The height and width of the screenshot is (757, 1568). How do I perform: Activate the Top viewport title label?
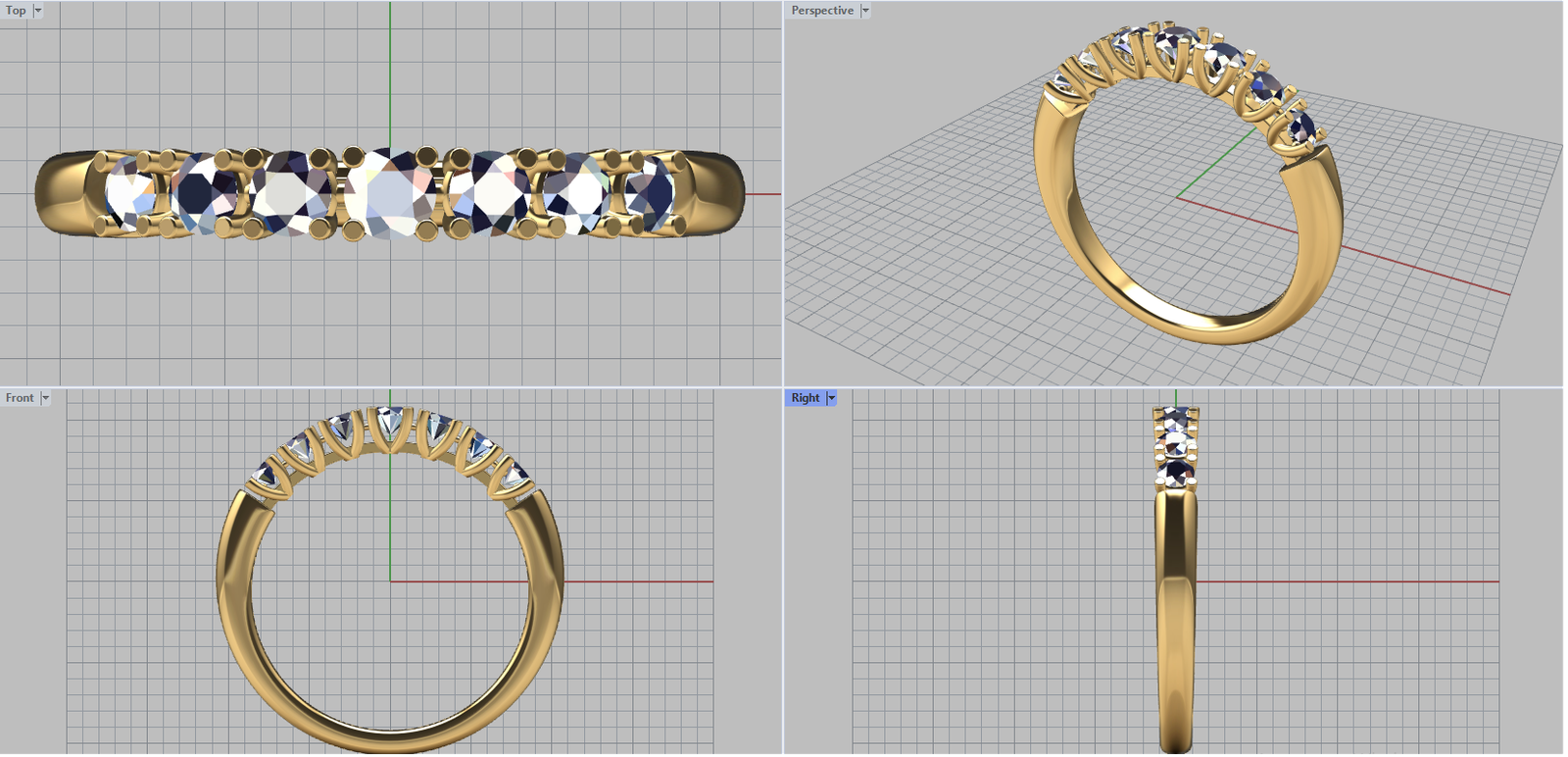(16, 11)
